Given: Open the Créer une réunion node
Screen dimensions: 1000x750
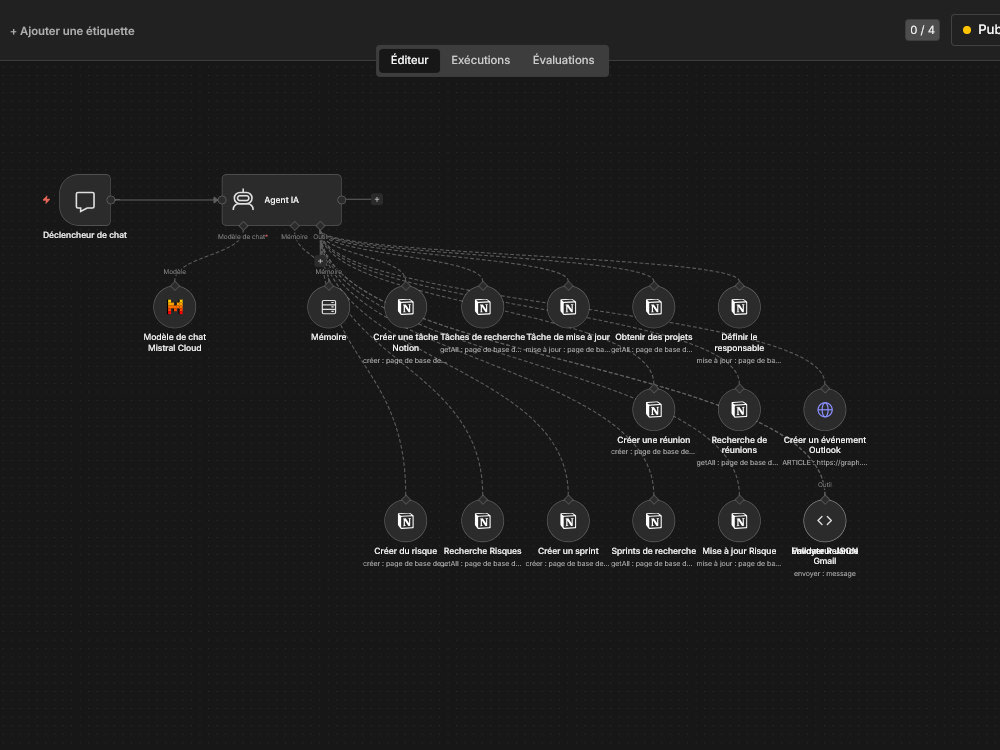Looking at the screenshot, I should coord(654,409).
